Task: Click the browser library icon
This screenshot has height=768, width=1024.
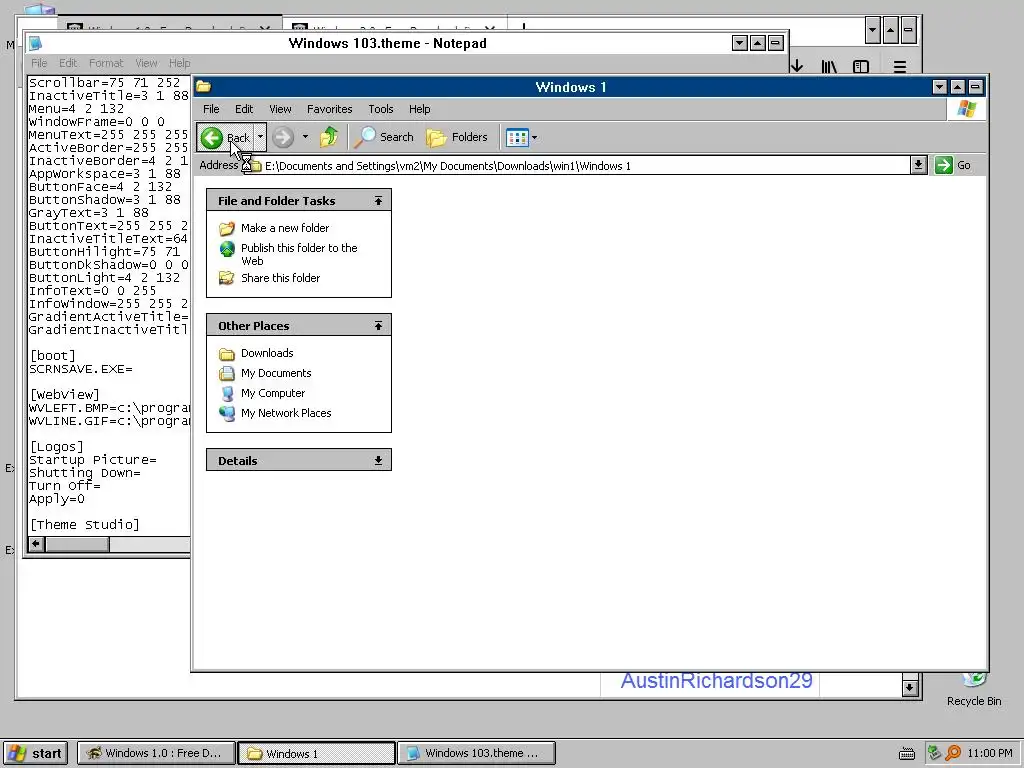Action: (829, 67)
